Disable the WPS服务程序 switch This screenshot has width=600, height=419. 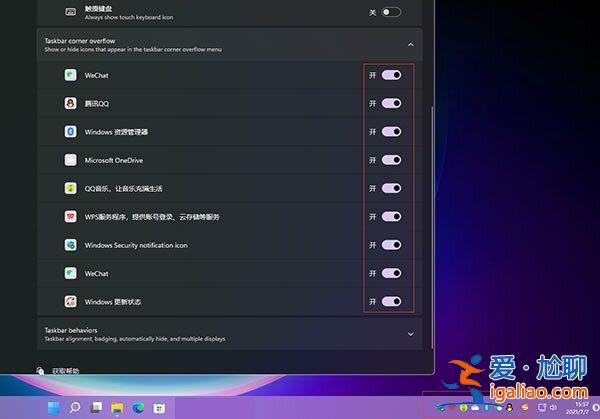391,217
